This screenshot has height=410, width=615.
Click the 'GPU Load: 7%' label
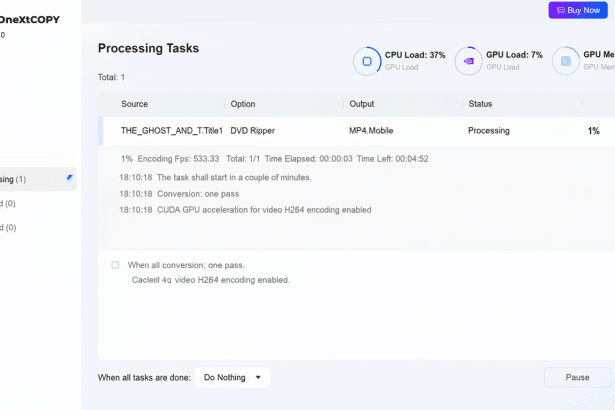pos(514,55)
